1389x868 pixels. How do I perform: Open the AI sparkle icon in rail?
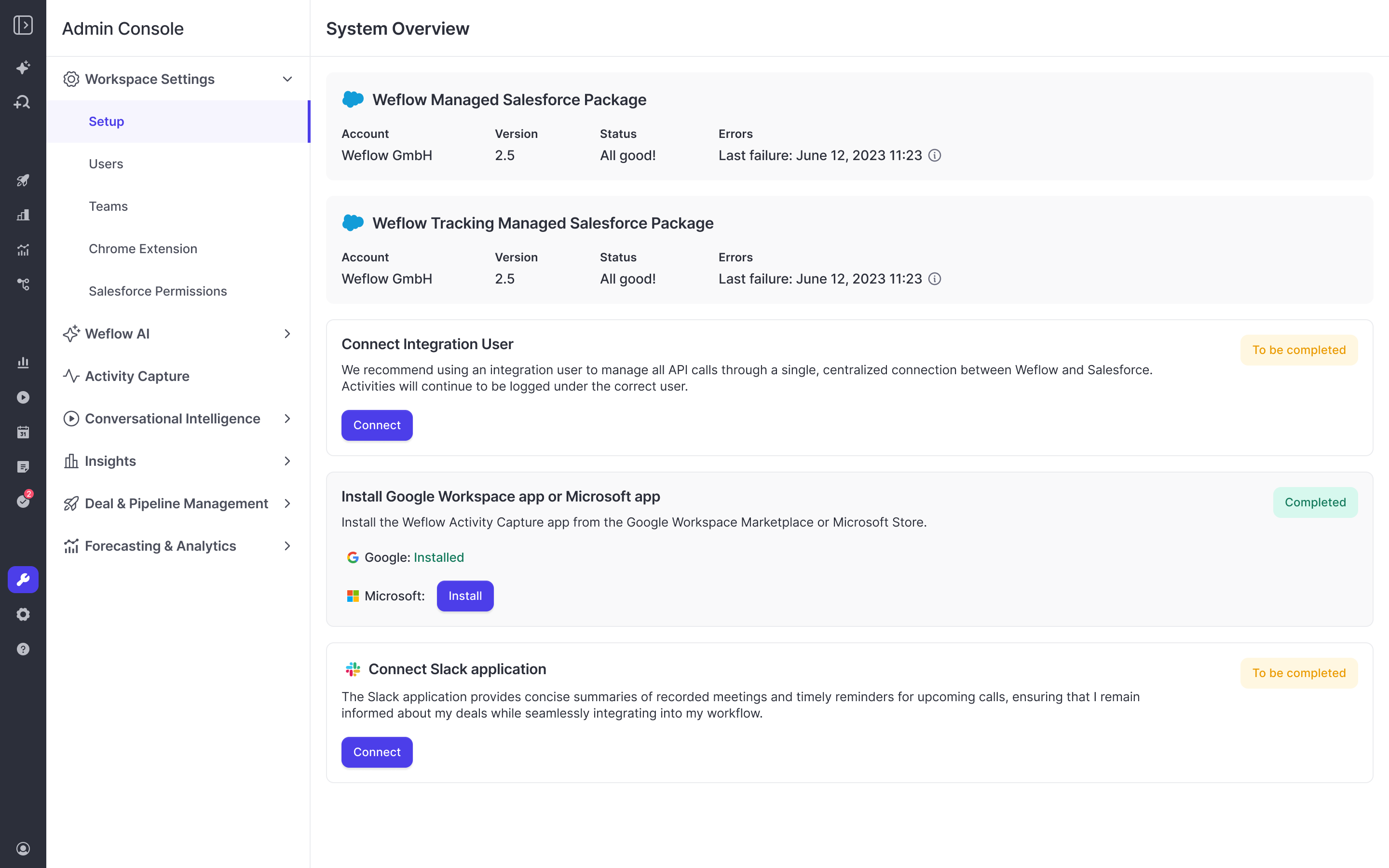pos(23,68)
